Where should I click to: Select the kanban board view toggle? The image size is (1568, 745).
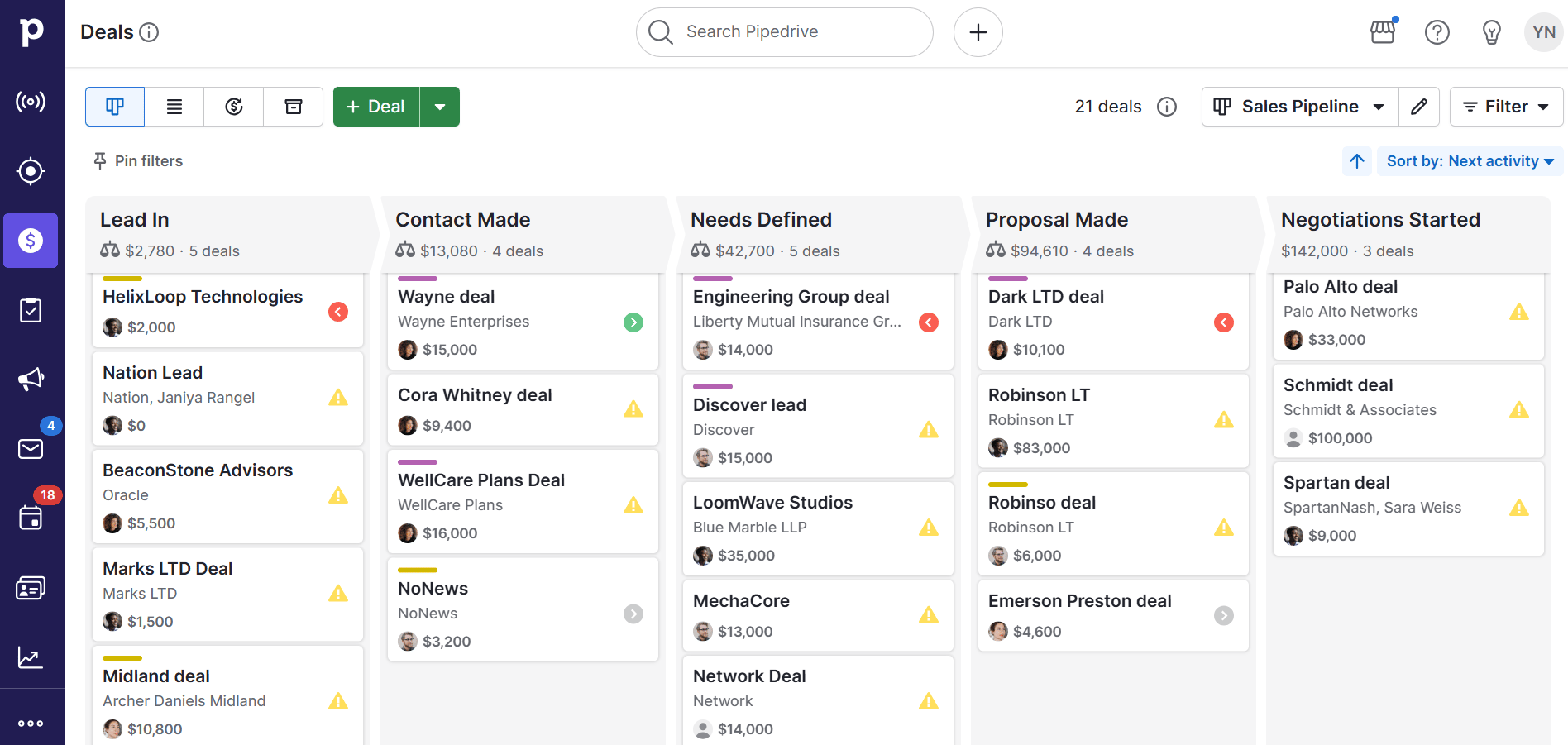pos(114,106)
